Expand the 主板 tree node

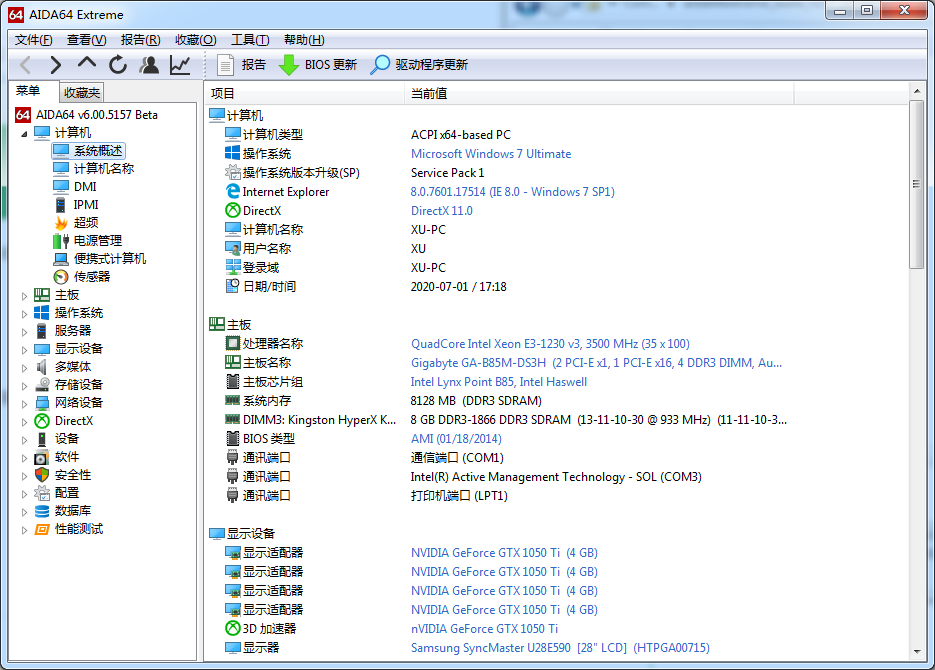click(x=25, y=295)
